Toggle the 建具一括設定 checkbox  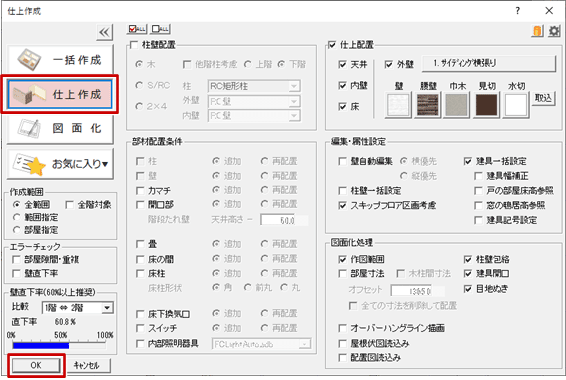coord(468,161)
